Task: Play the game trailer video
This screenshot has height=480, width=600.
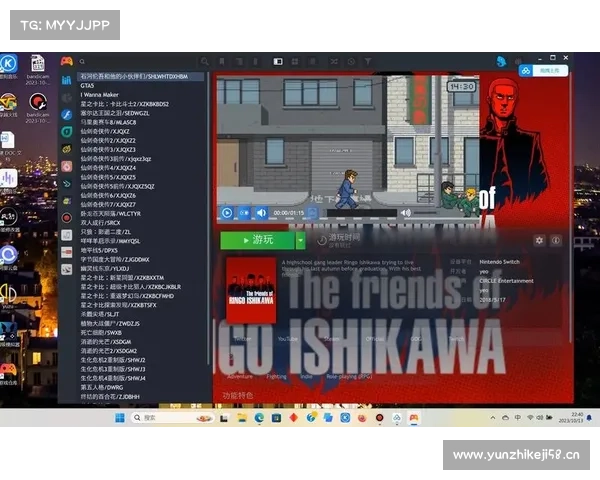Action: pos(227,212)
